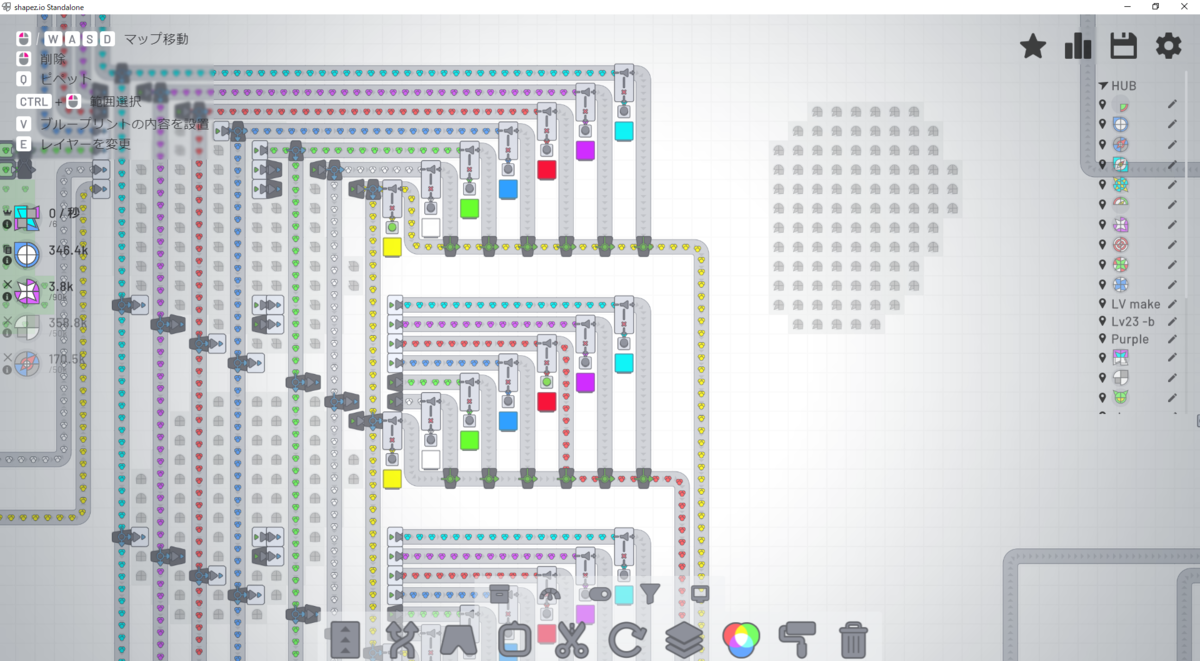Viewport: 1200px width, 661px height.
Task: Go to green cat-eared shape waypoint
Action: (x=1121, y=397)
